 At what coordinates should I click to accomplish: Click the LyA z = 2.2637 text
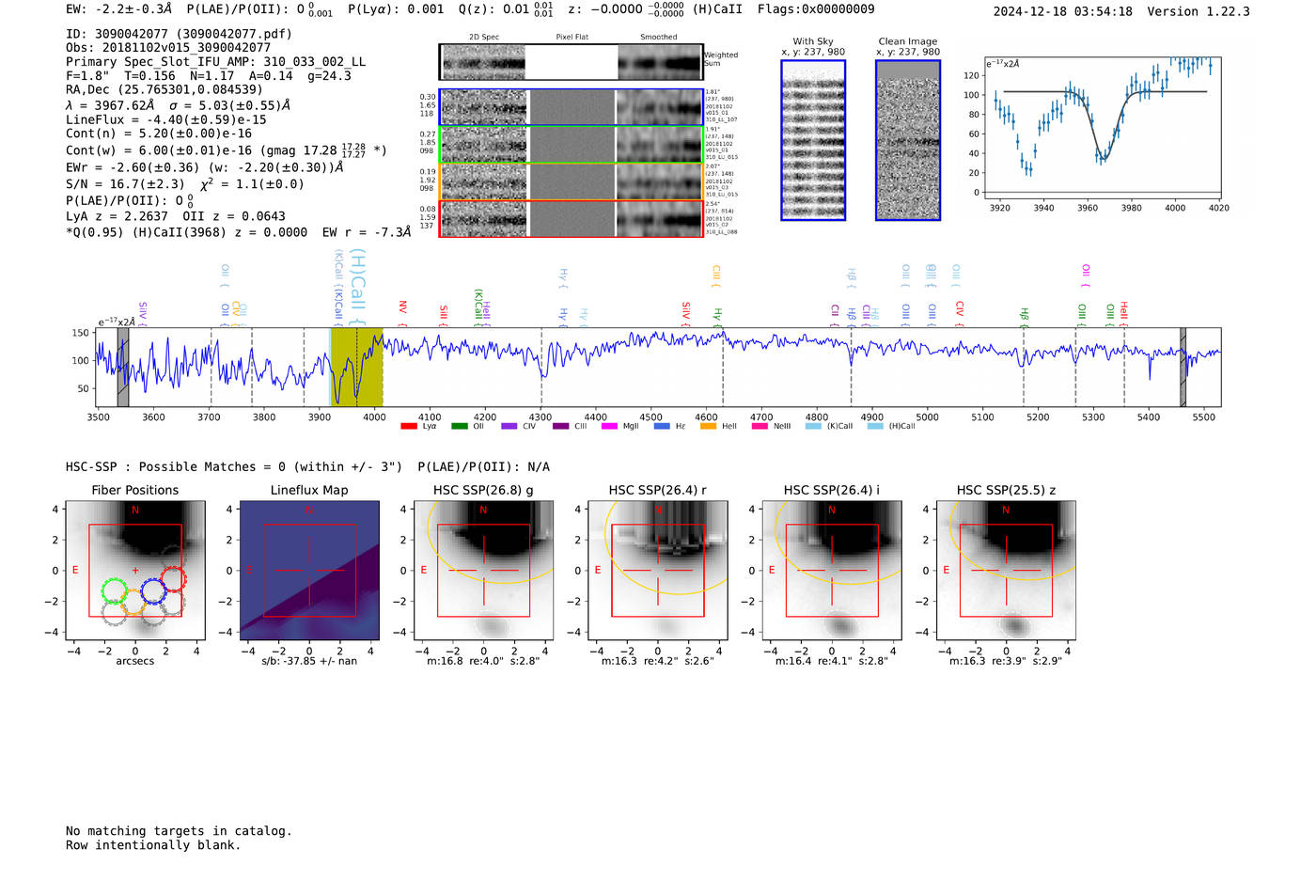(x=117, y=216)
